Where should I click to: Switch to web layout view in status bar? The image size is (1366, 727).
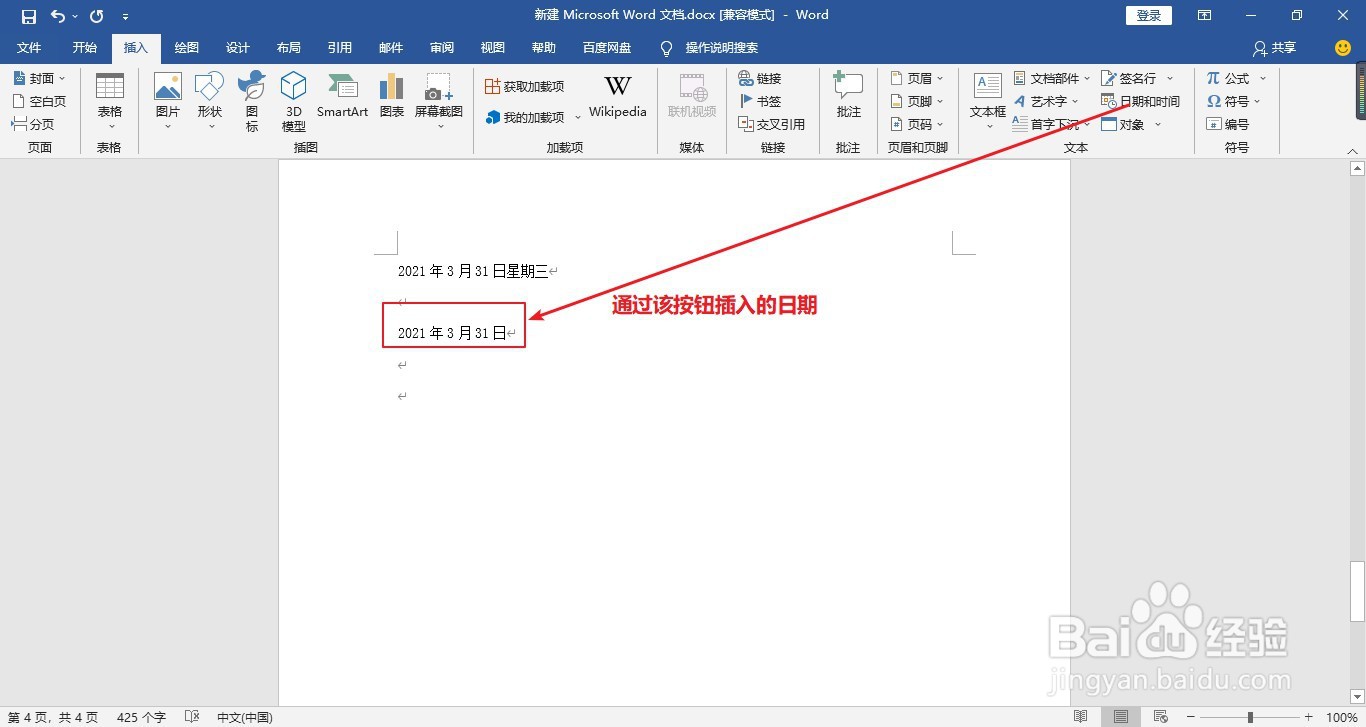[1160, 717]
